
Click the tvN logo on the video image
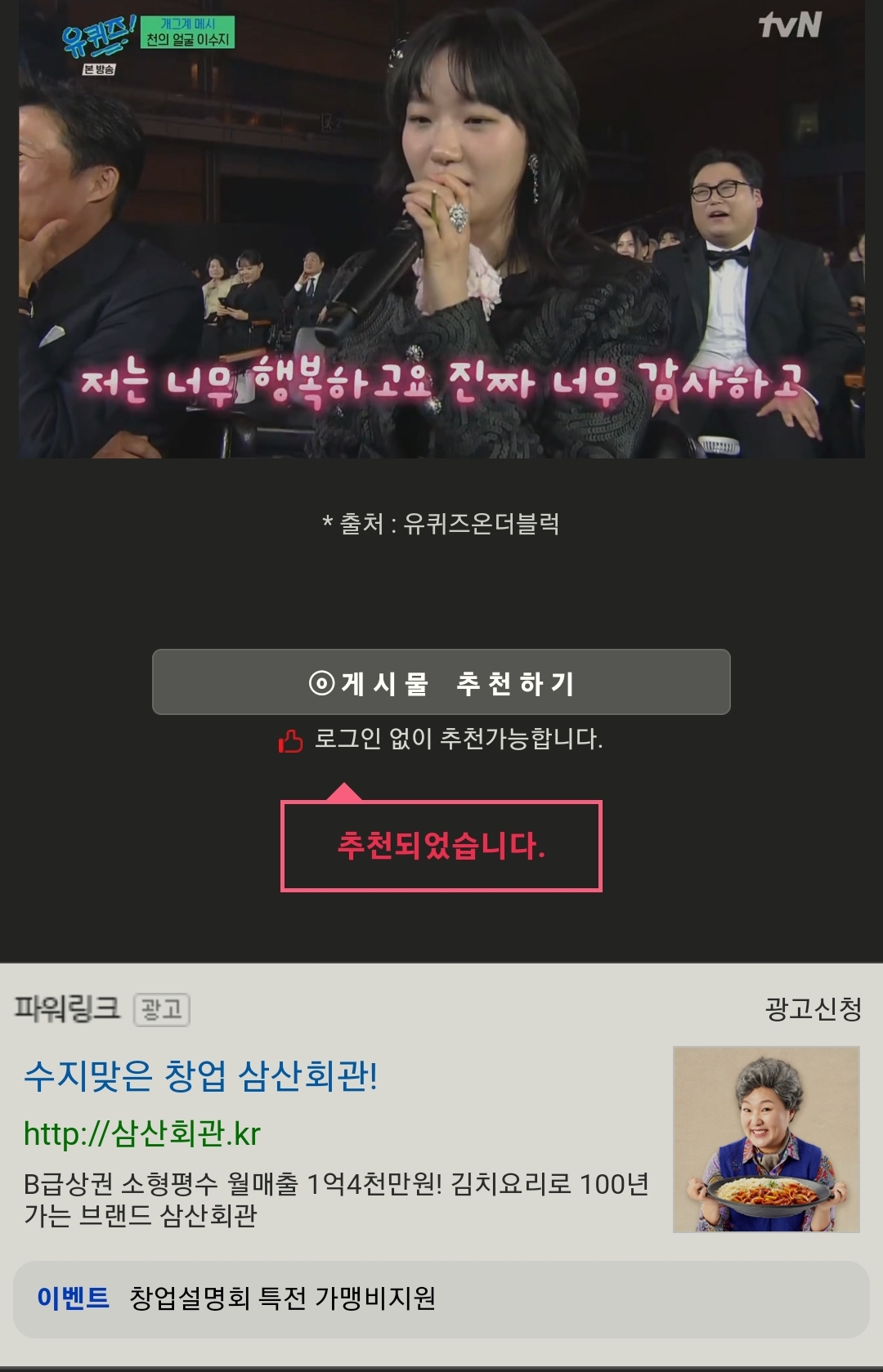tap(790, 25)
